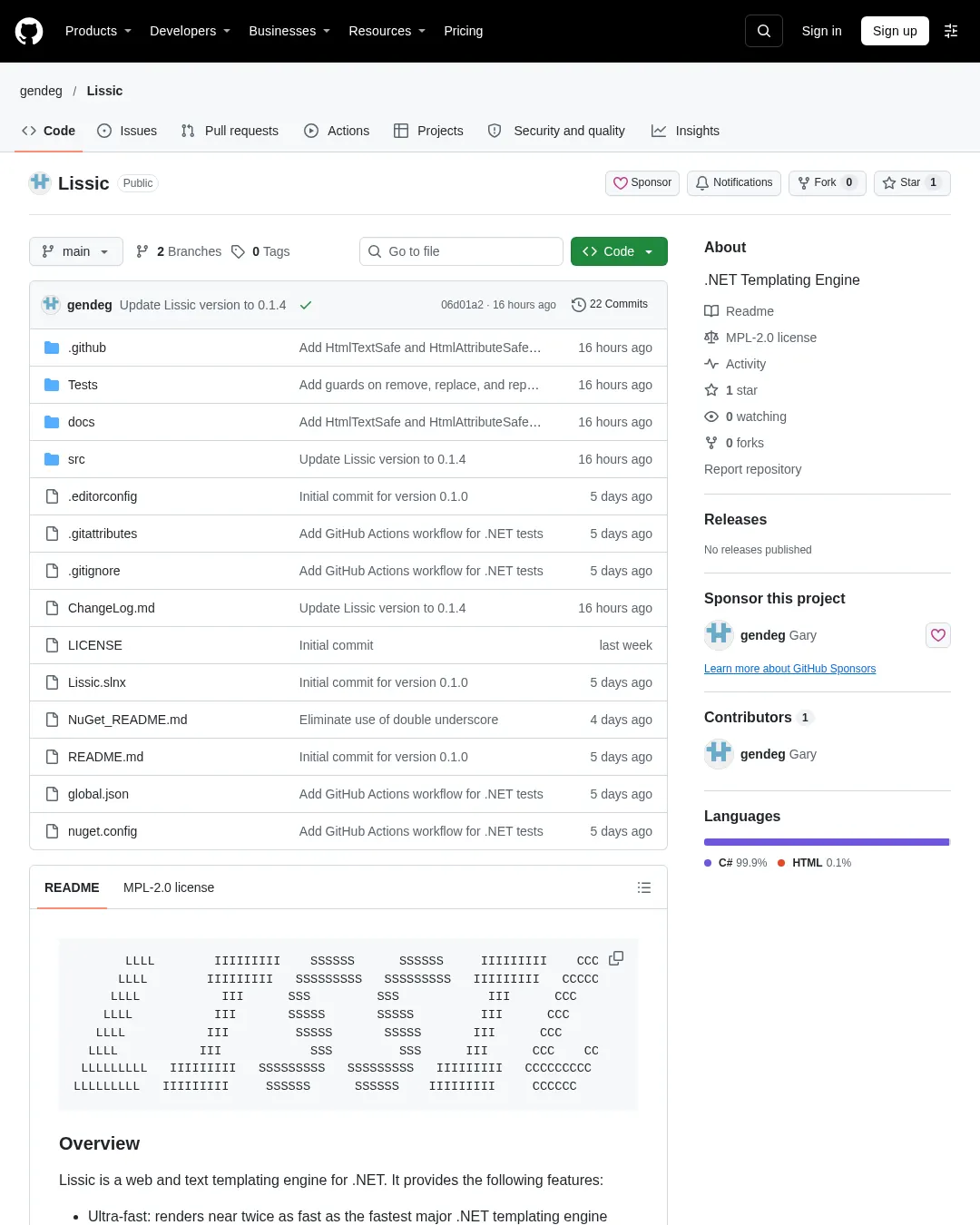Open the Resources dropdown
Screen dimensions: 980x1225
[x=387, y=31]
